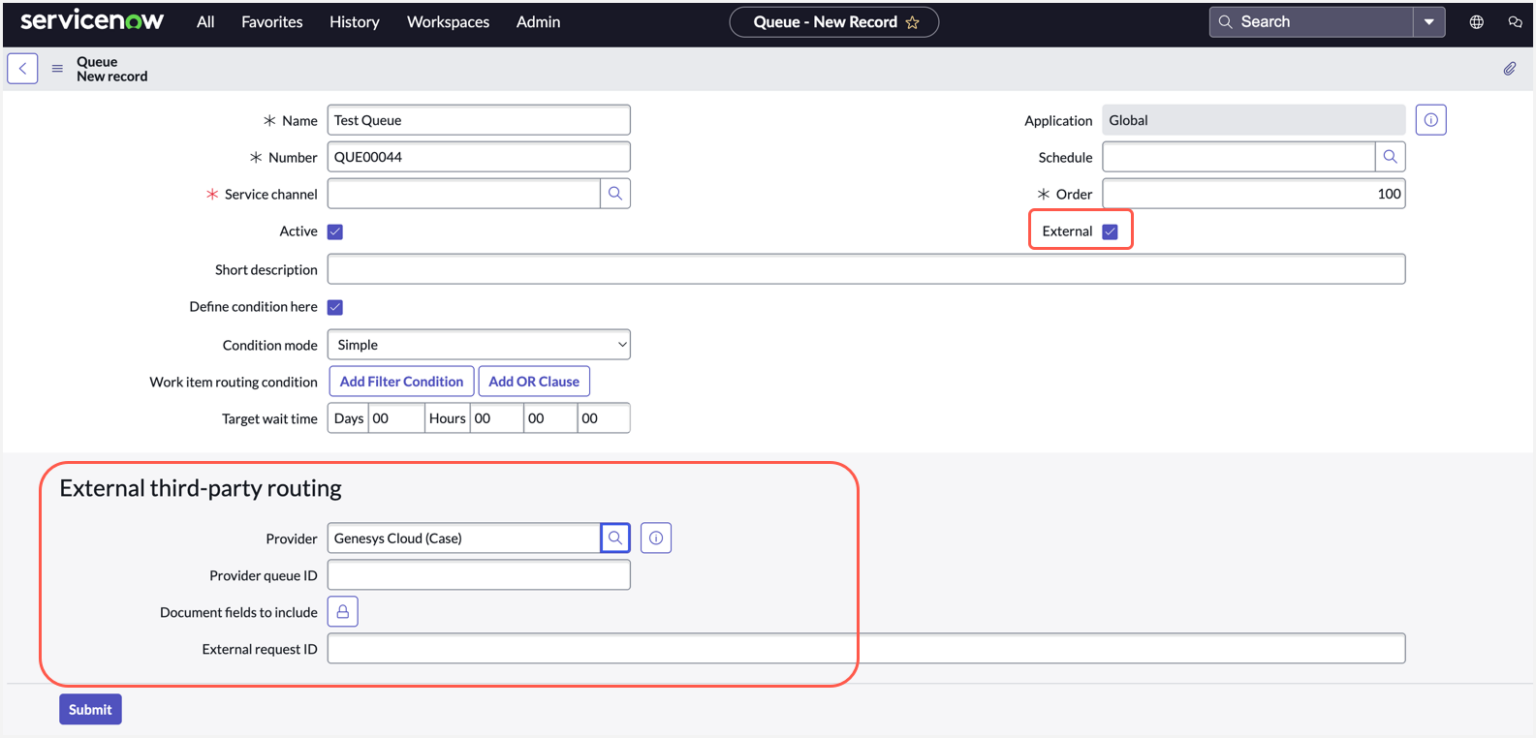
Task: Expand the search bar dropdown arrow
Action: (1430, 21)
